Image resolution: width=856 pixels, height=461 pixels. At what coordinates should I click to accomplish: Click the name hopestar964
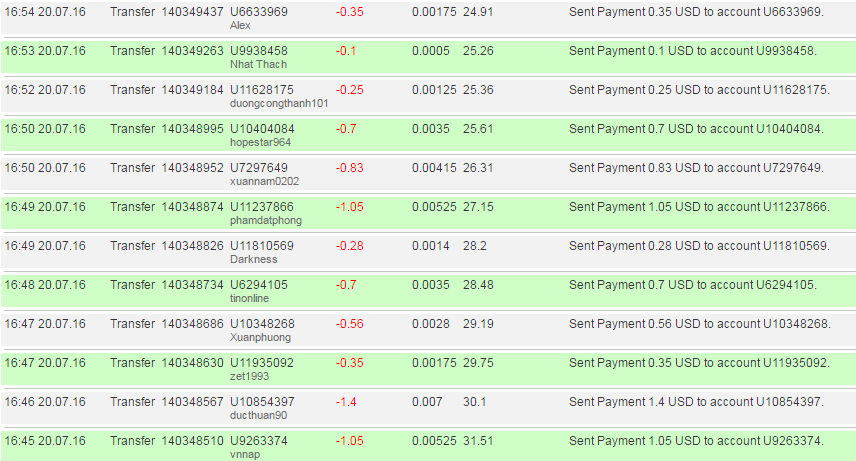(x=260, y=143)
